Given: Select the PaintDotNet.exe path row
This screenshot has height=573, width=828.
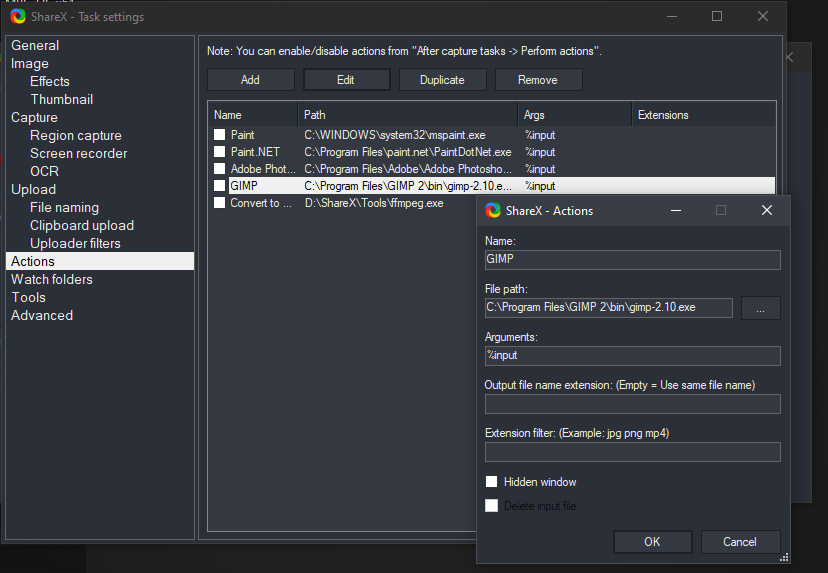Looking at the screenshot, I should click(408, 152).
